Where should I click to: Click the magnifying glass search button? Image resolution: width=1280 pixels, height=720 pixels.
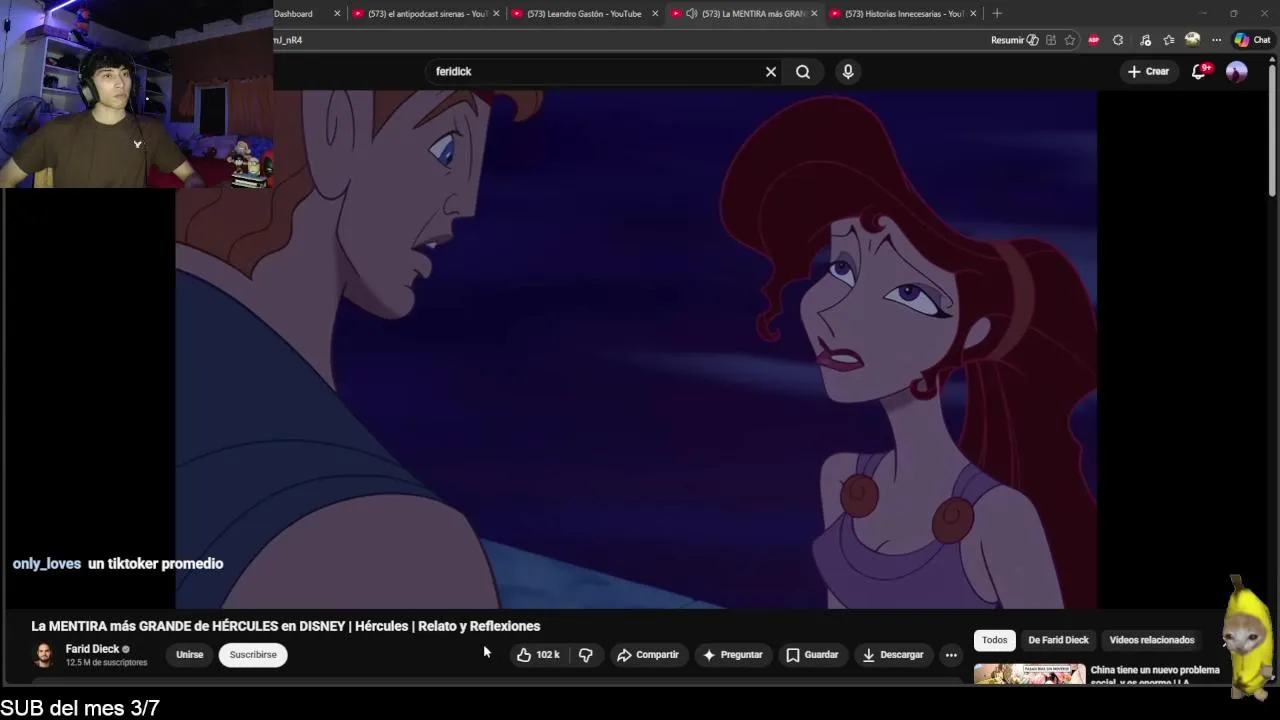coord(803,72)
